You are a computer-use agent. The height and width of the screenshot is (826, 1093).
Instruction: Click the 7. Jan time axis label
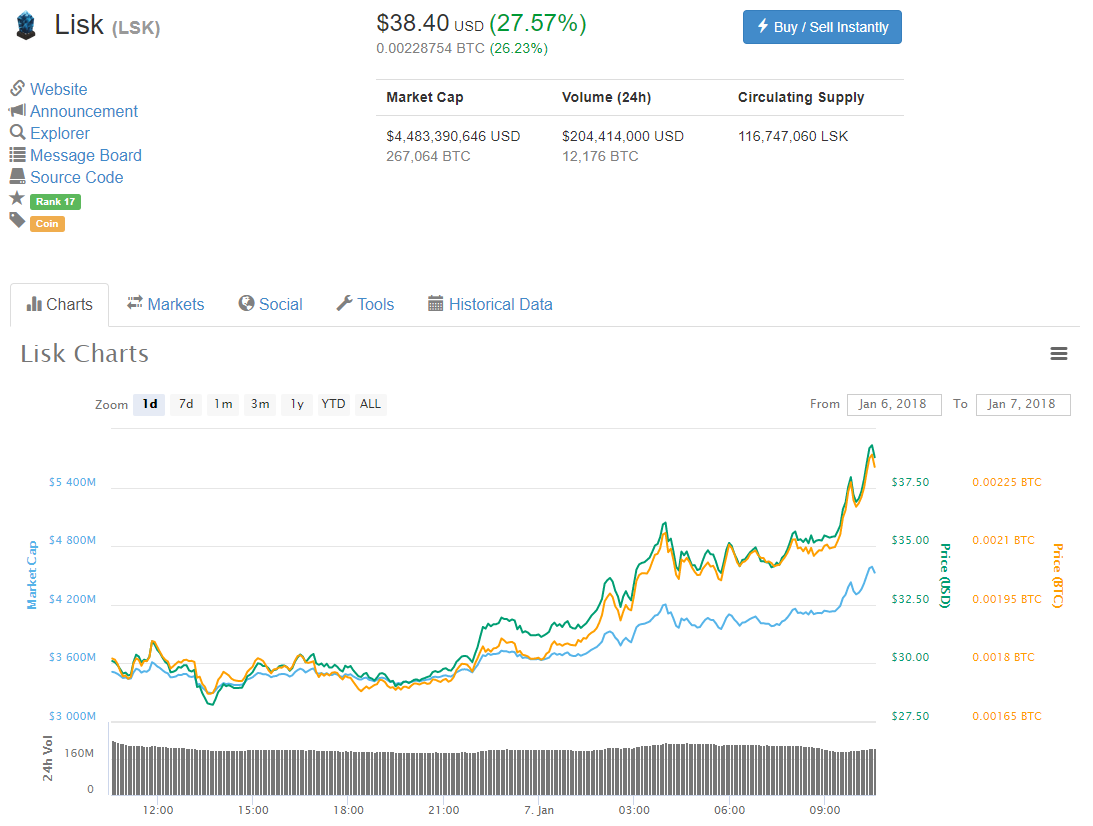click(539, 810)
